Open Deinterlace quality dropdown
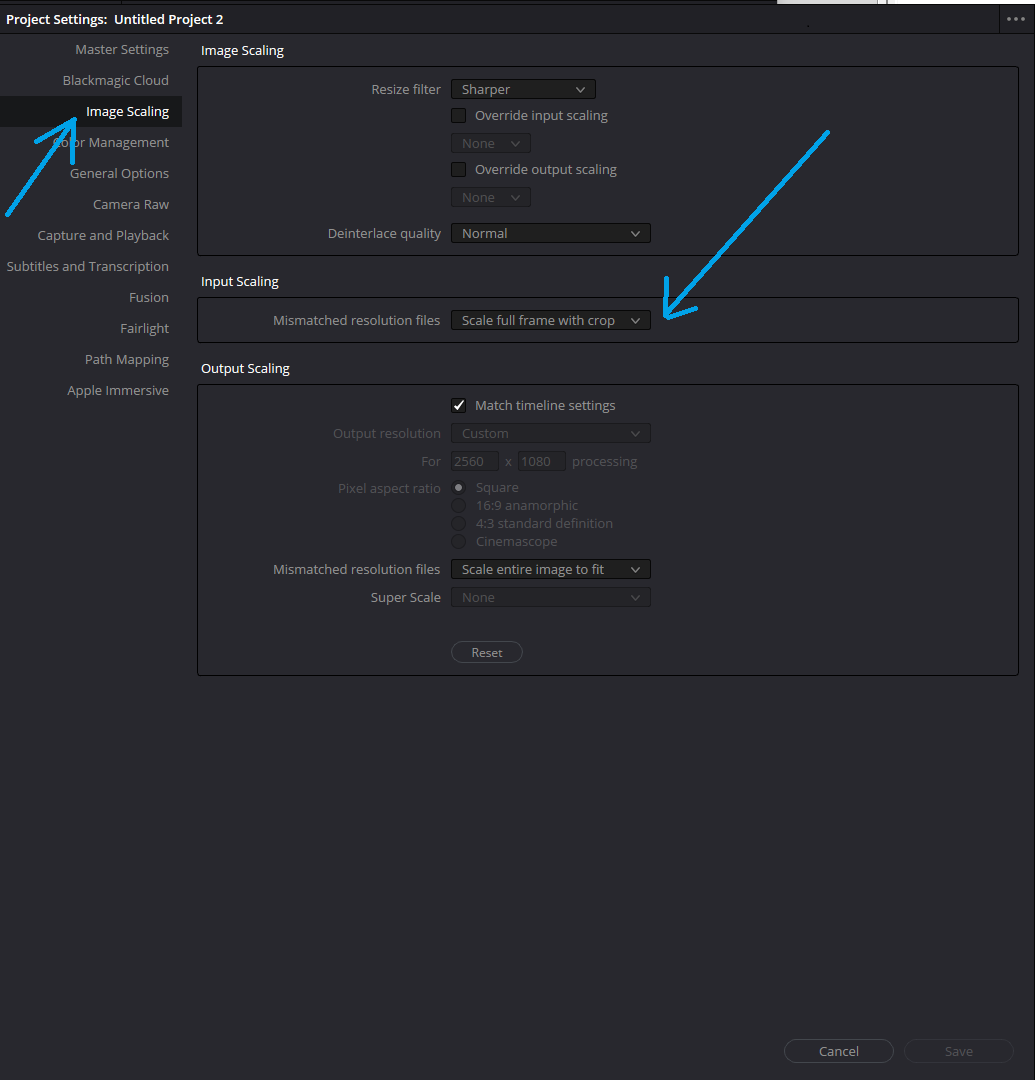 [x=550, y=234]
